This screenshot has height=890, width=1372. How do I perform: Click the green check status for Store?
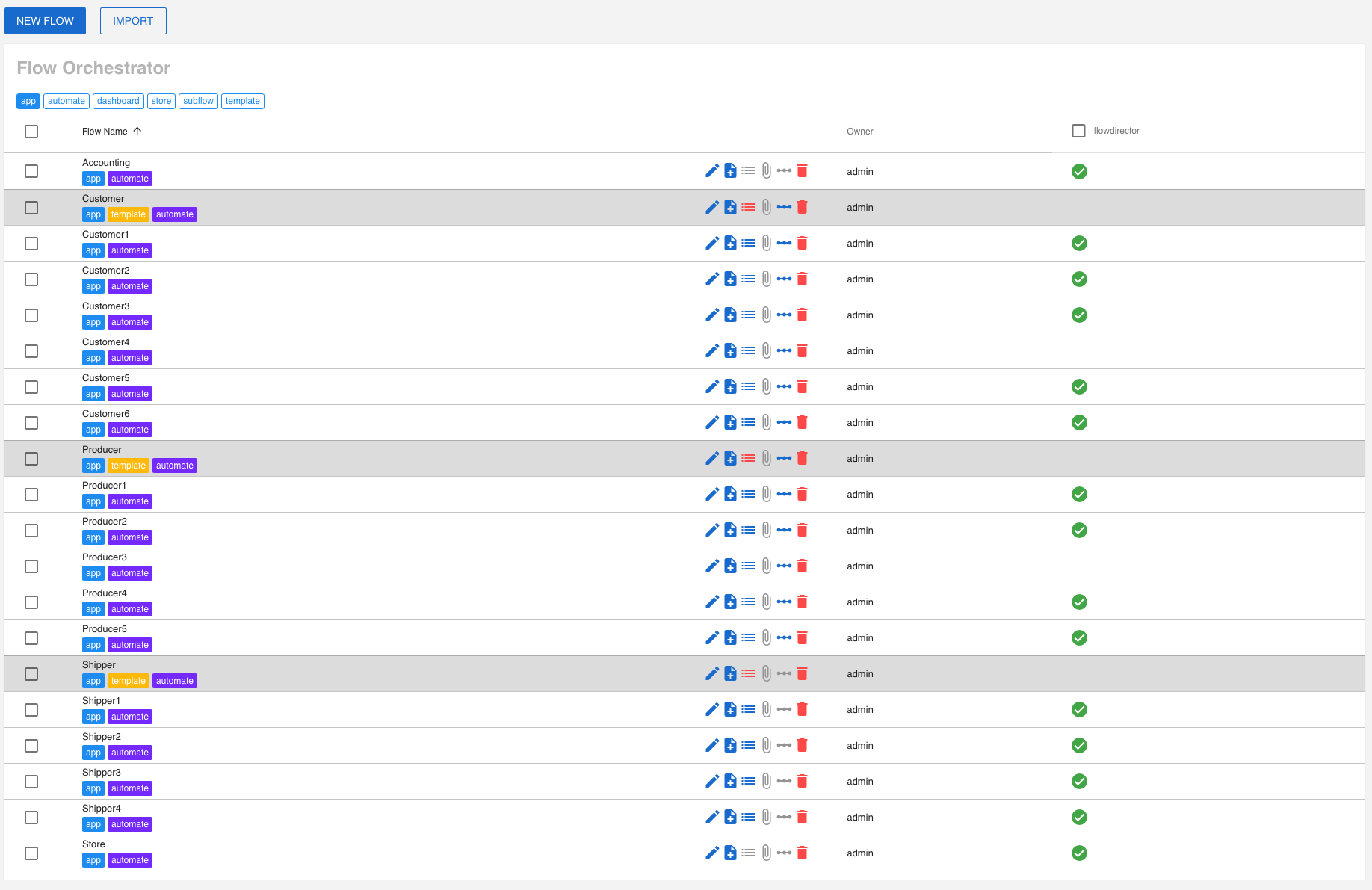pyautogui.click(x=1079, y=853)
